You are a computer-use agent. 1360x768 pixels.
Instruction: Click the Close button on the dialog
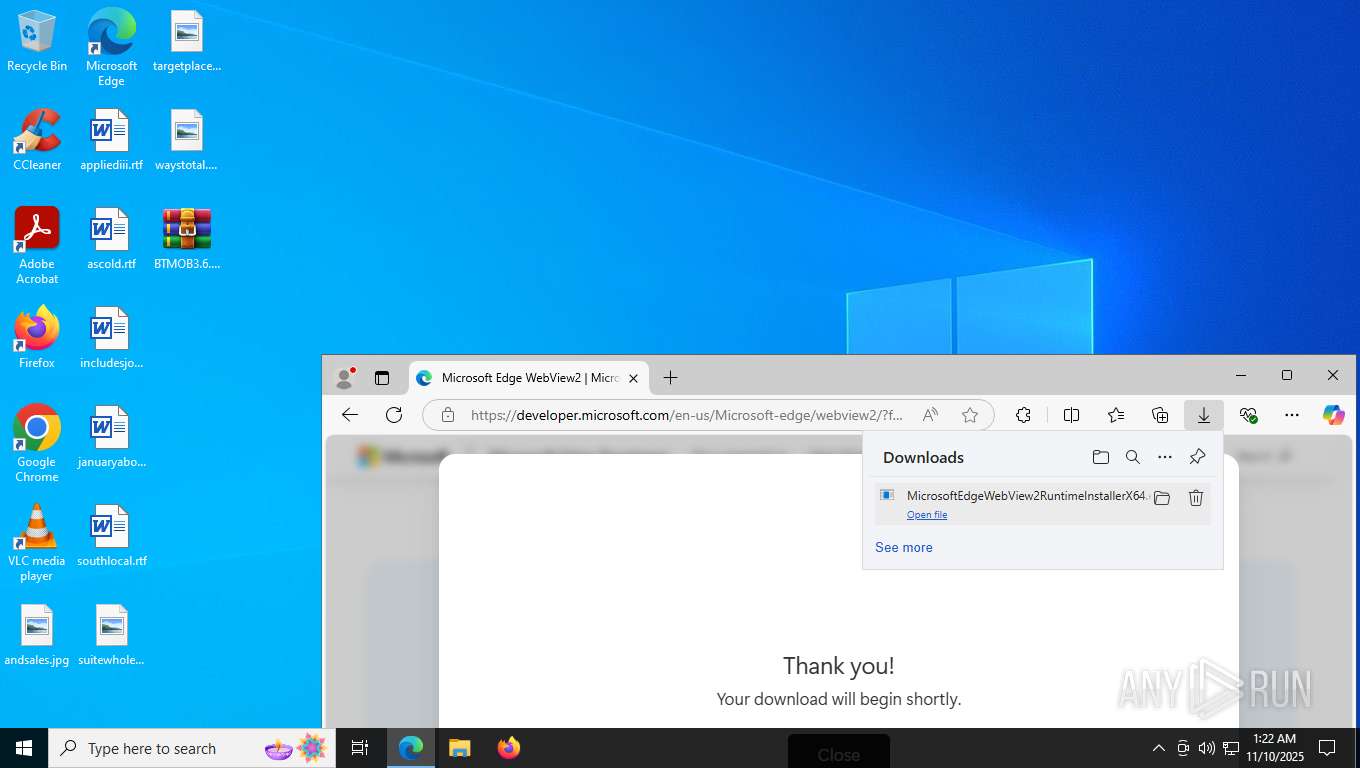point(839,751)
